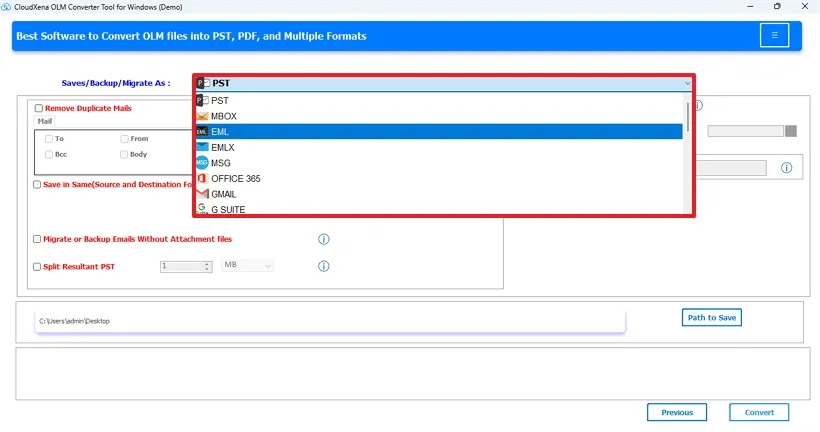Click the MSG format icon
Image resolution: width=820 pixels, height=432 pixels.
tap(202, 163)
